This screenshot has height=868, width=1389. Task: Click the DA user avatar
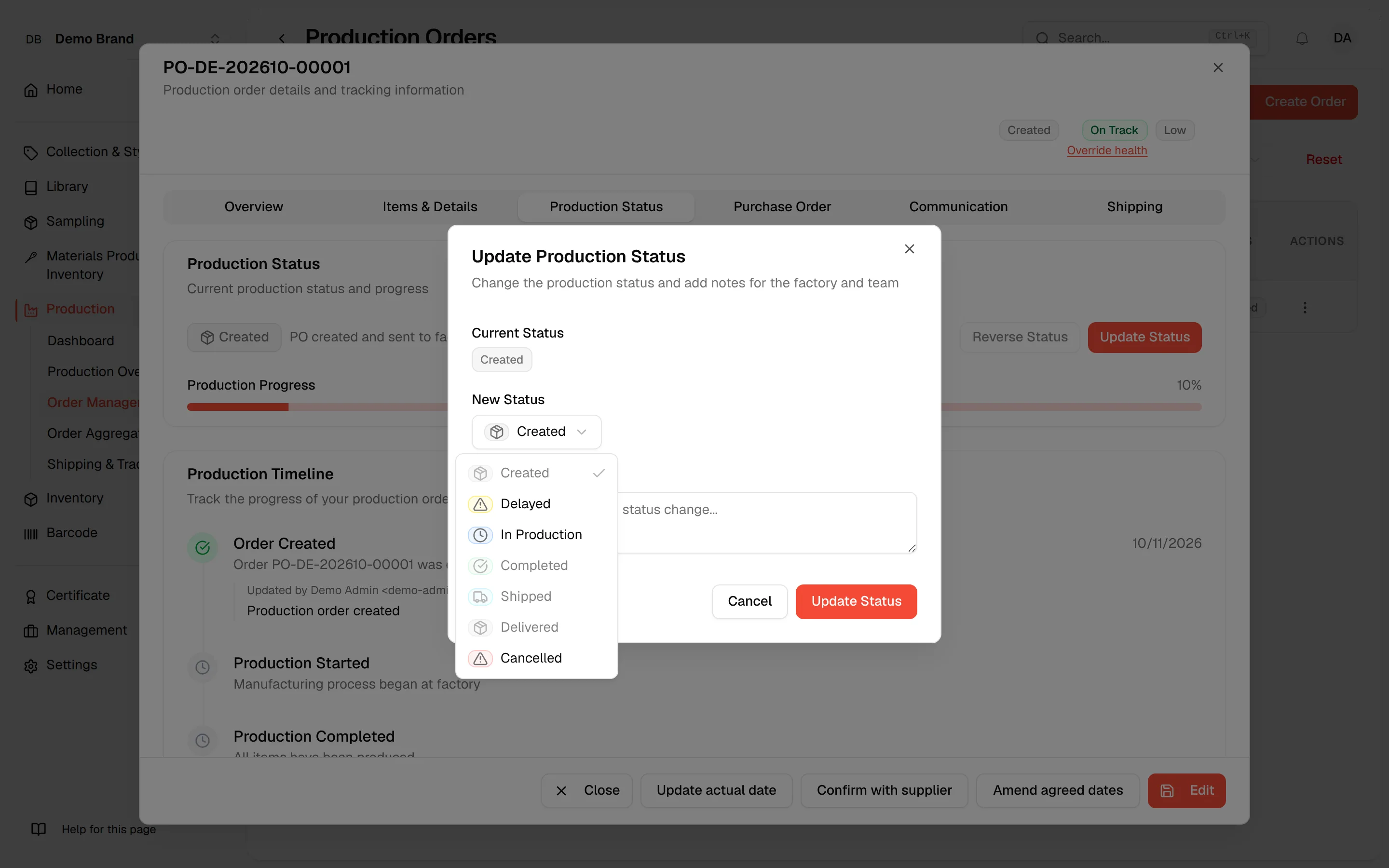[1342, 38]
